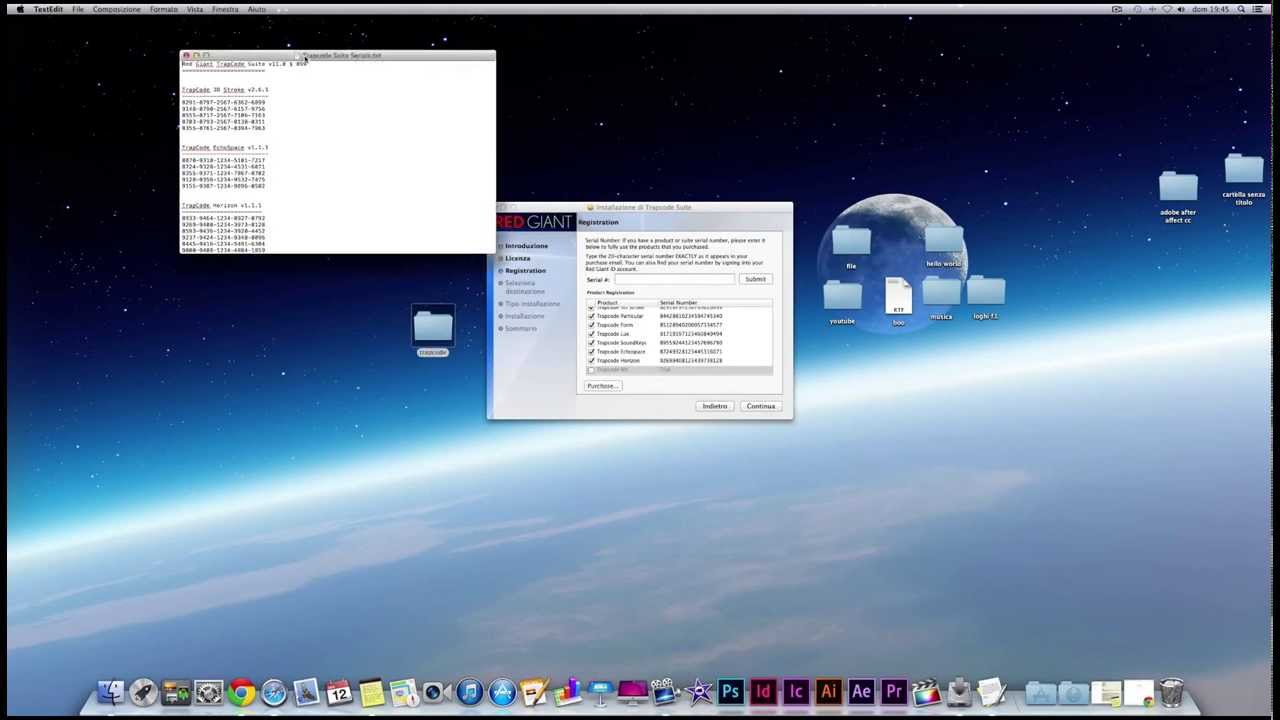Sort by the Serial Number column header
Screen dimensions: 1280x720
coord(678,303)
